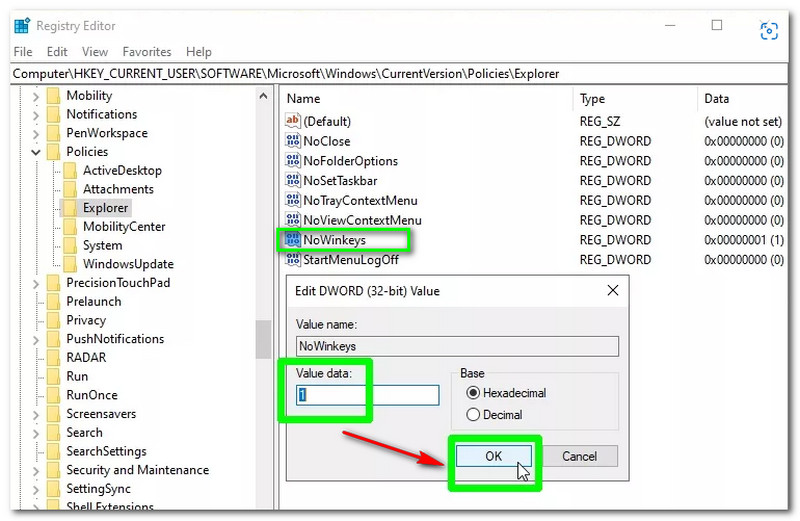This screenshot has height=521, width=800.
Task: Click the WindowsUpdate folder icon
Action: tap(70, 264)
